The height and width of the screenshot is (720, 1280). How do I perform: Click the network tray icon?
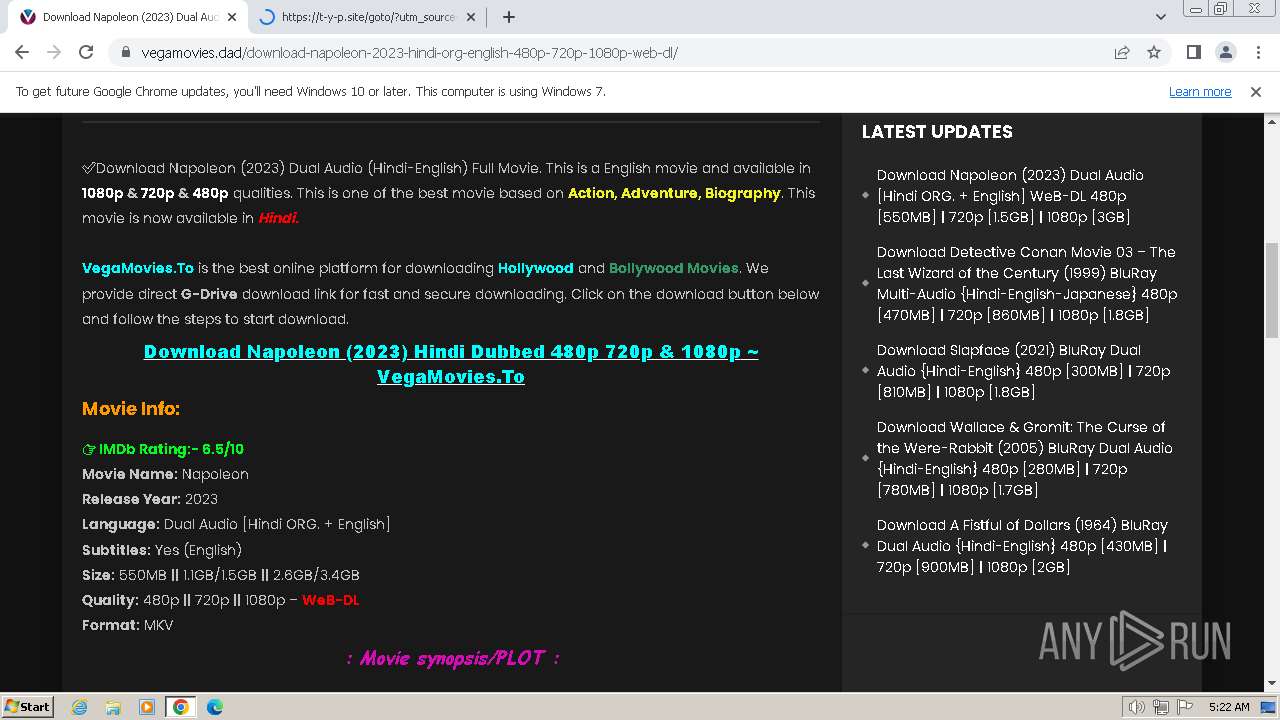tap(1161, 707)
